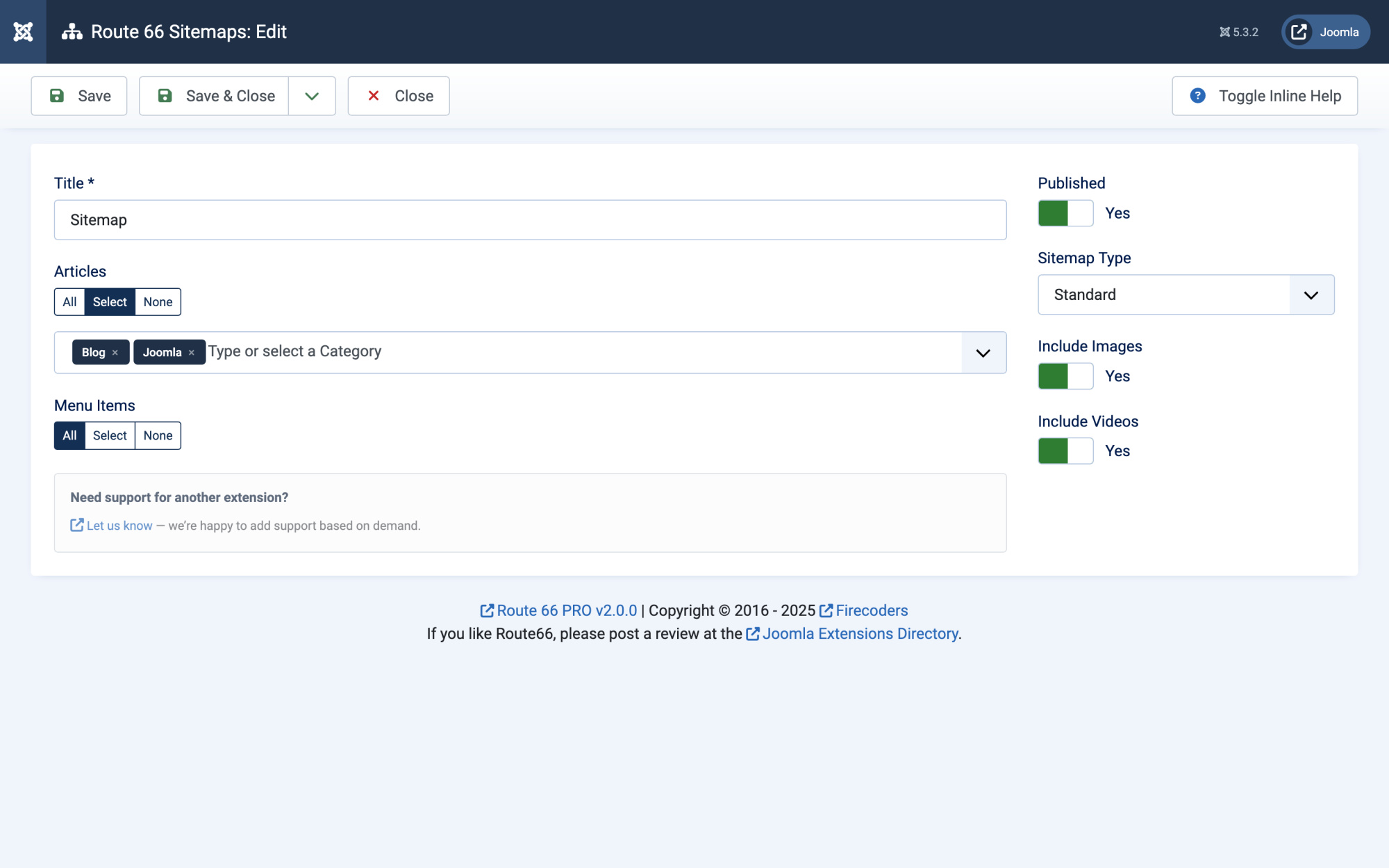Click the Joomla logo icon
1389x868 pixels.
tap(23, 32)
